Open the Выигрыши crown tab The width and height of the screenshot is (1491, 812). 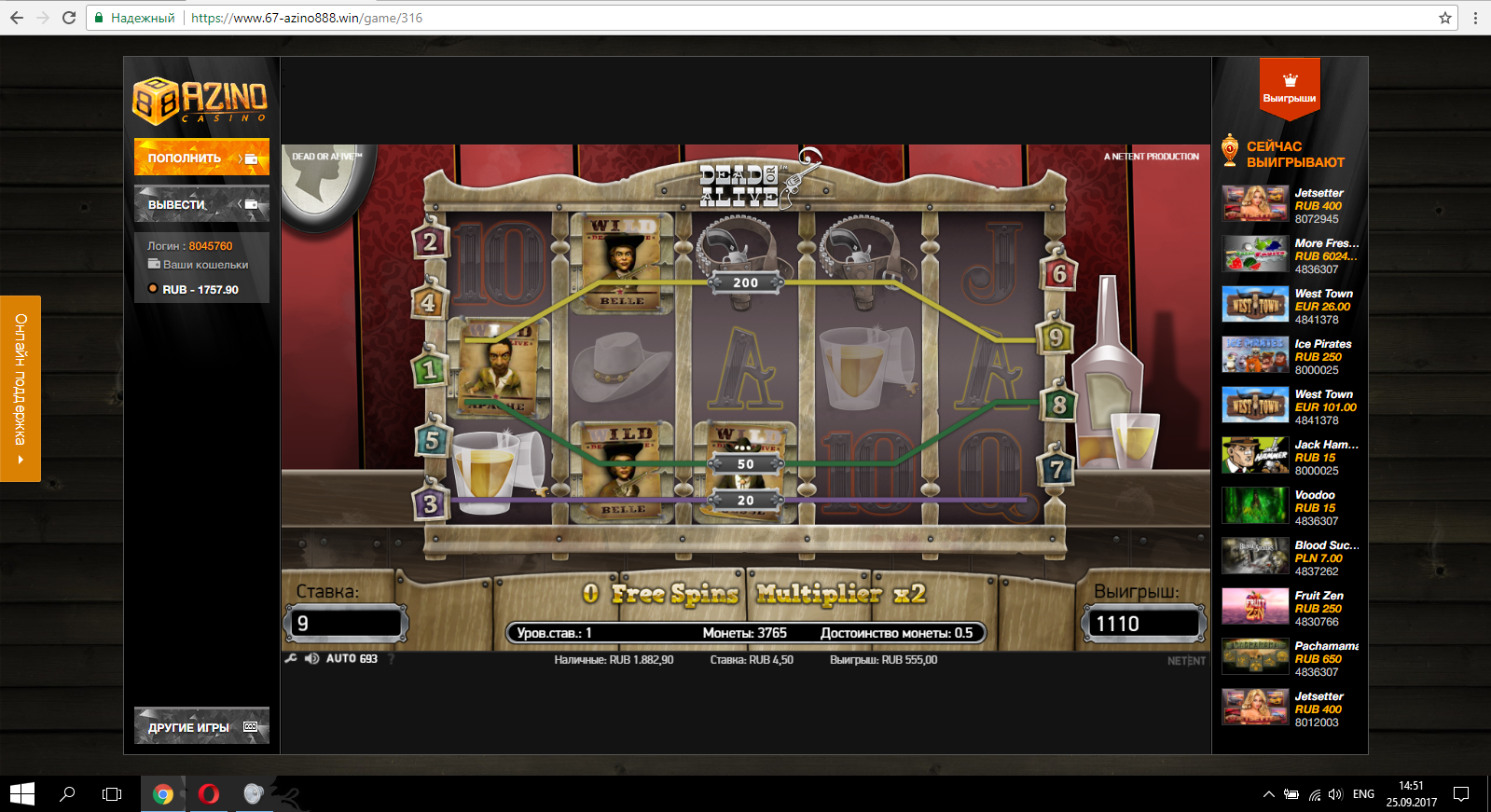tap(1290, 88)
